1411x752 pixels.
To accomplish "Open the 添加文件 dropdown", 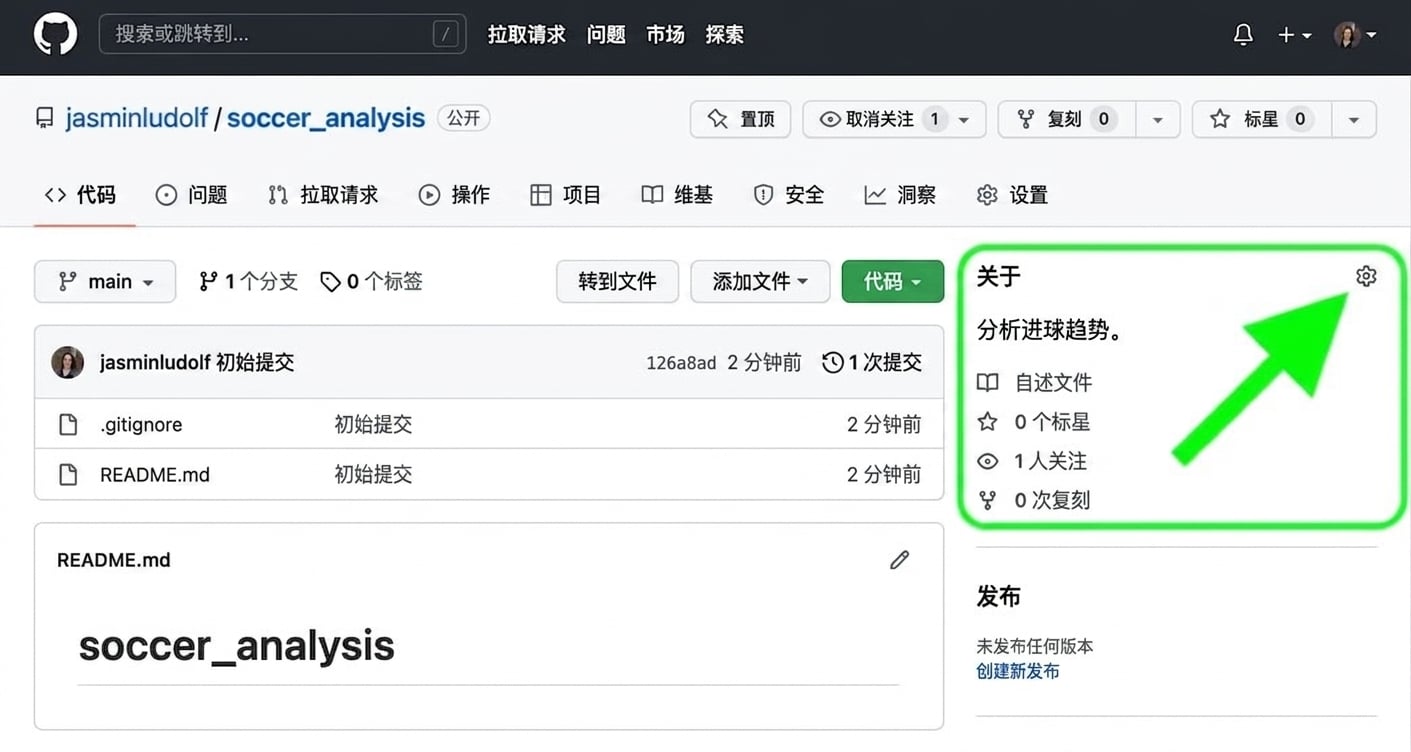I will coord(760,281).
